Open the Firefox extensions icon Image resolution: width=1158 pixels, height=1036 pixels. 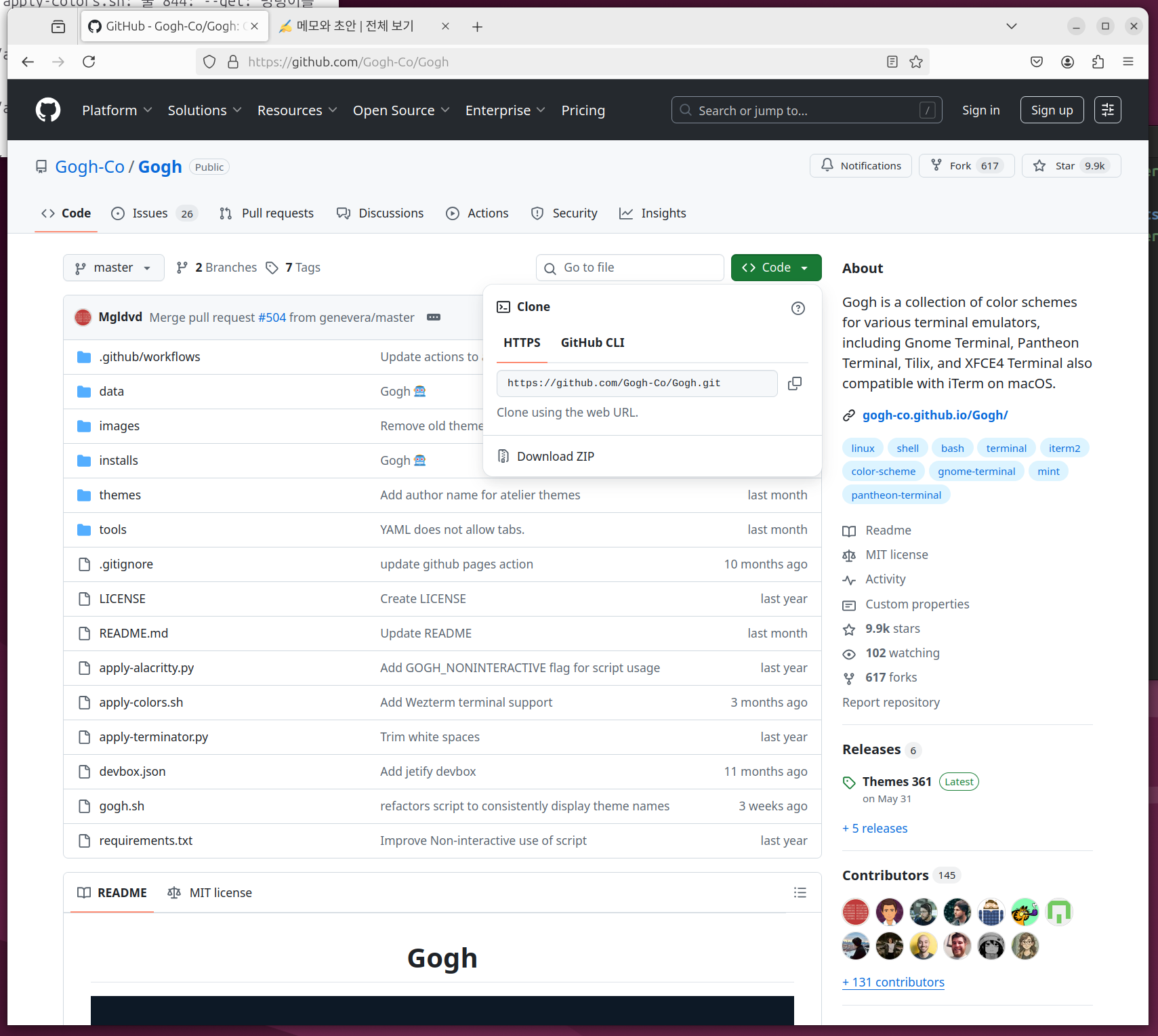point(1098,62)
